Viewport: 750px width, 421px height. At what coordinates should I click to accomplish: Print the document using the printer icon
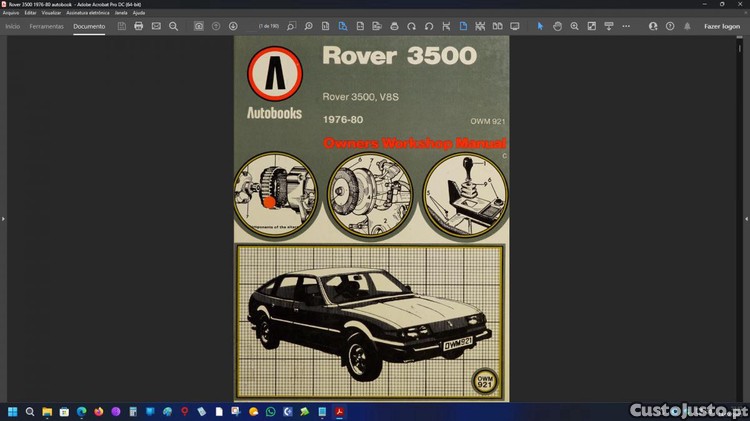[139, 26]
